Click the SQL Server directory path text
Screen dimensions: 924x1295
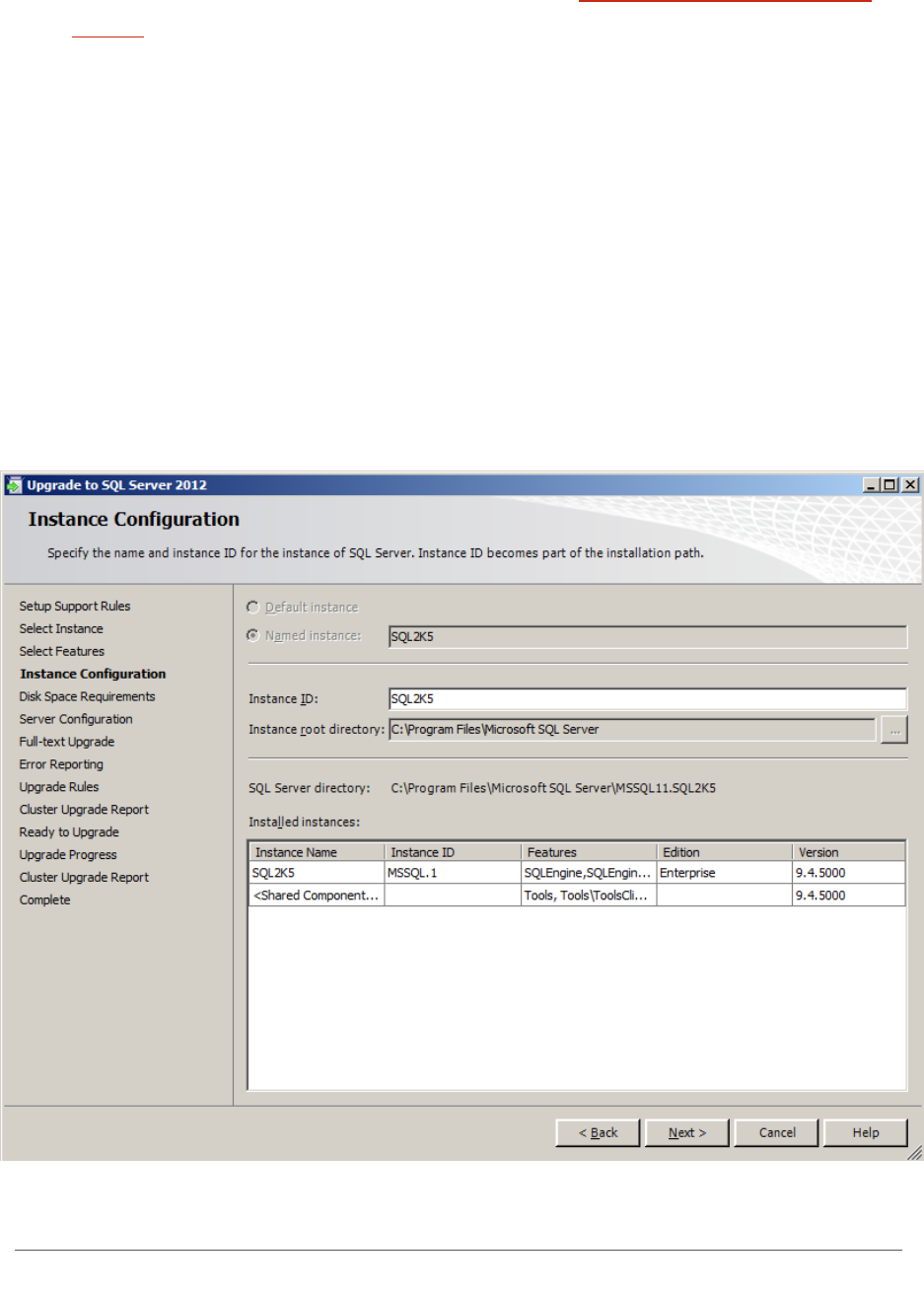[553, 788]
